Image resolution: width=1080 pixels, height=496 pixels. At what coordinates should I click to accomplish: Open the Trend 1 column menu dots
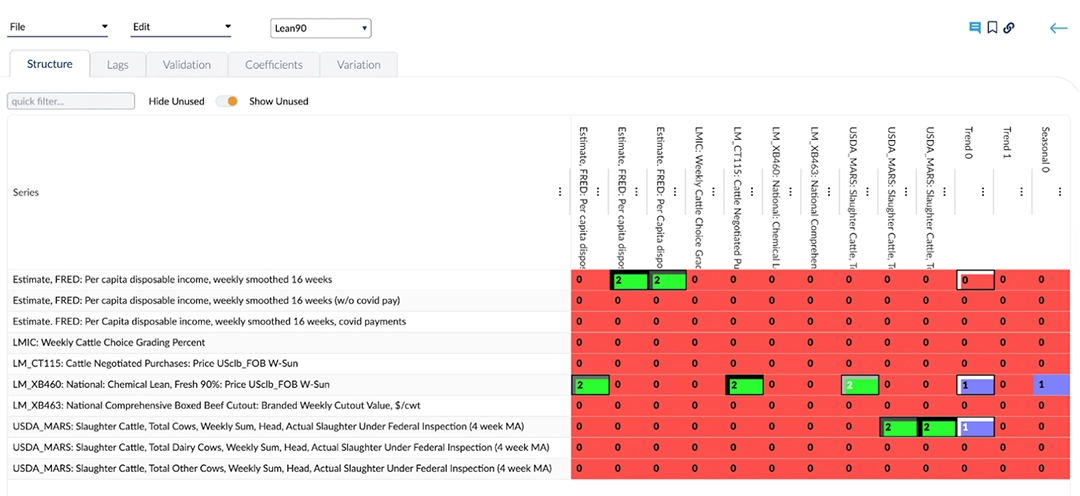point(1022,192)
